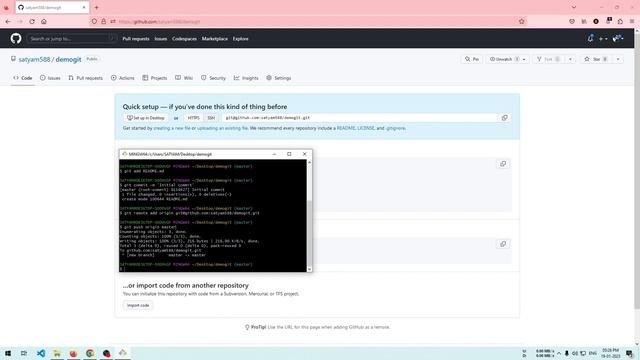The image size is (640, 360).
Task: Pin the repository with Pin button
Action: [x=472, y=59]
